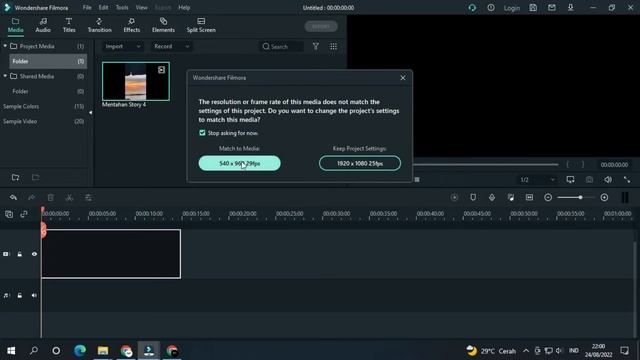Click the preview volume icon
Viewport: 640px width, 360px height.
[x=608, y=180]
